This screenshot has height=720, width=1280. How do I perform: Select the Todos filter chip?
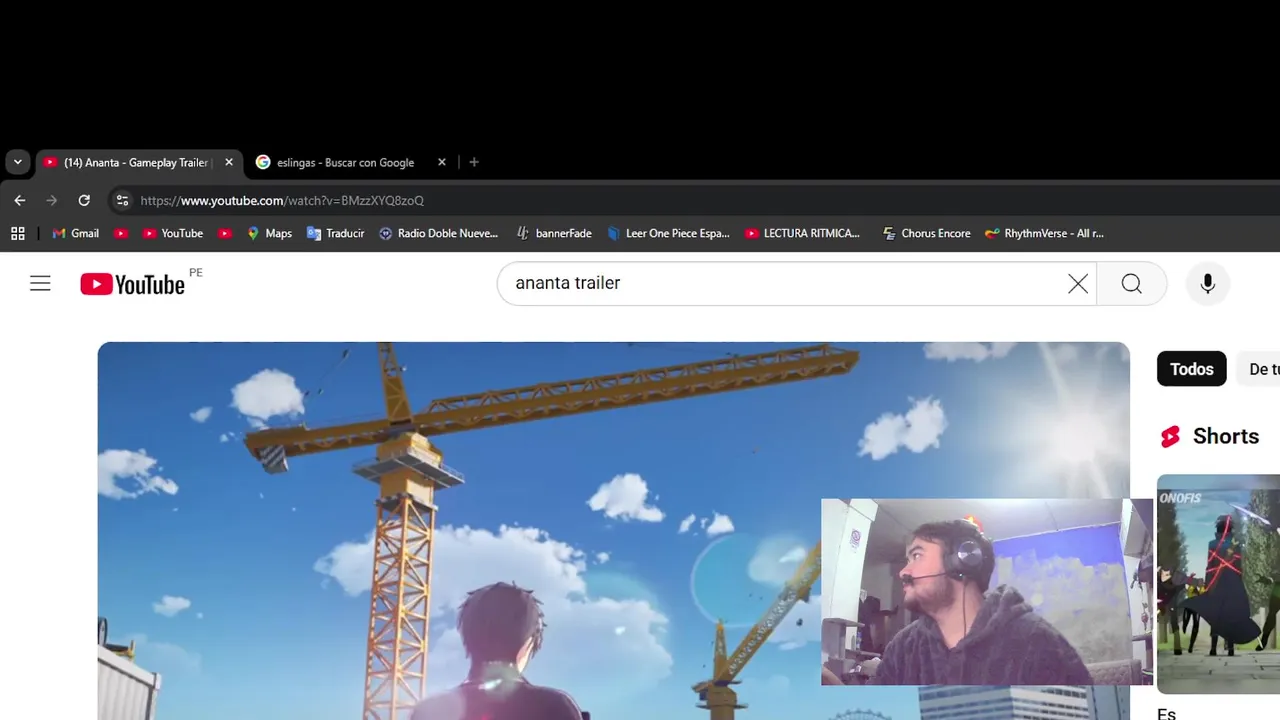point(1191,369)
